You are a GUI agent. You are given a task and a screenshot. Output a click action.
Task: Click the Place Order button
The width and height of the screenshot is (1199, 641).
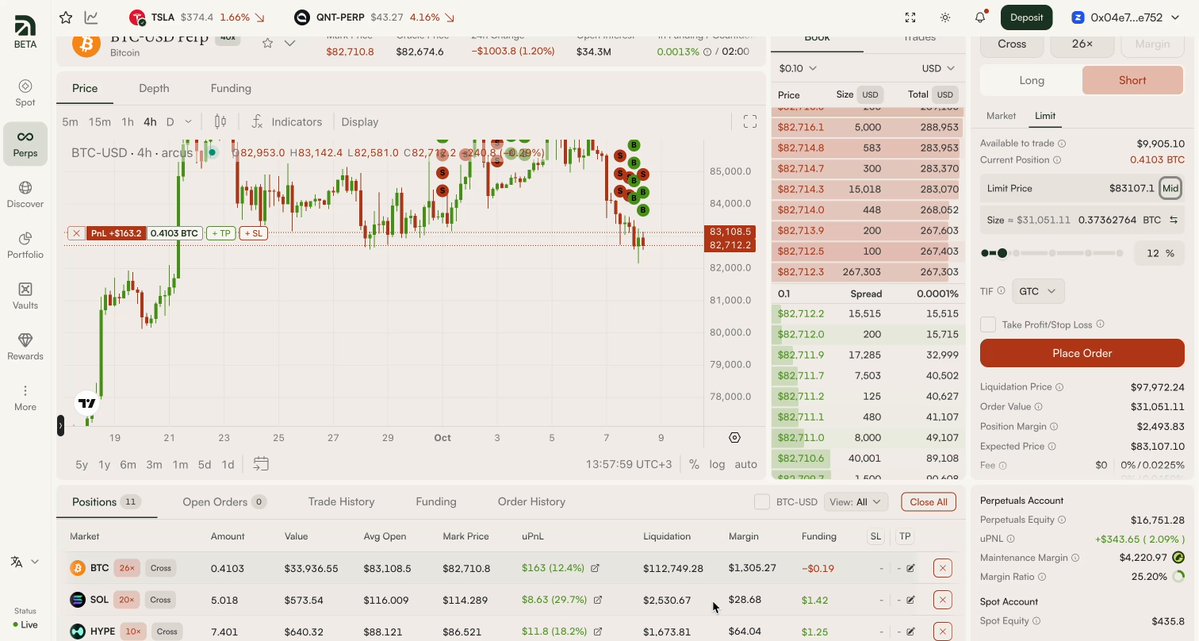1082,353
